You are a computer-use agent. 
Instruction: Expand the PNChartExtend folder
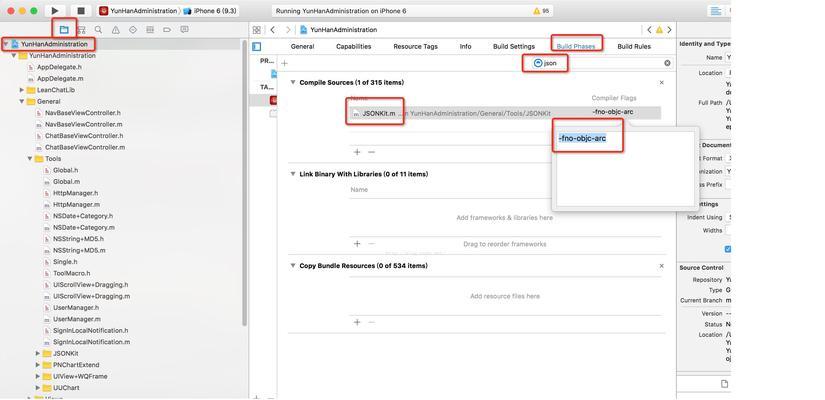click(38, 365)
